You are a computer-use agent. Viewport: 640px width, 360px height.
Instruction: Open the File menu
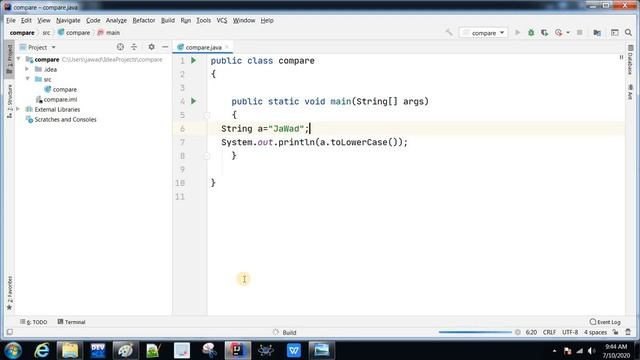[11, 20]
